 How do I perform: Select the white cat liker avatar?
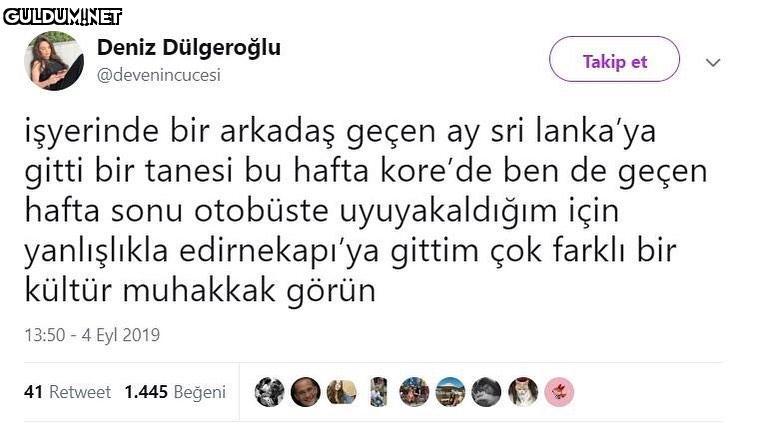(522, 391)
